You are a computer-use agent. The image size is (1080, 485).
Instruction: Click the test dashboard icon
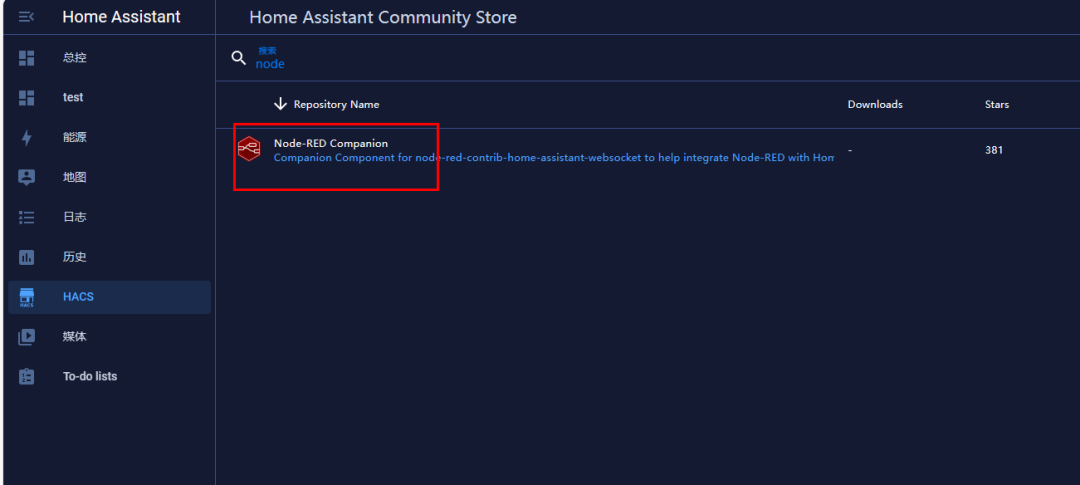[x=26, y=98]
